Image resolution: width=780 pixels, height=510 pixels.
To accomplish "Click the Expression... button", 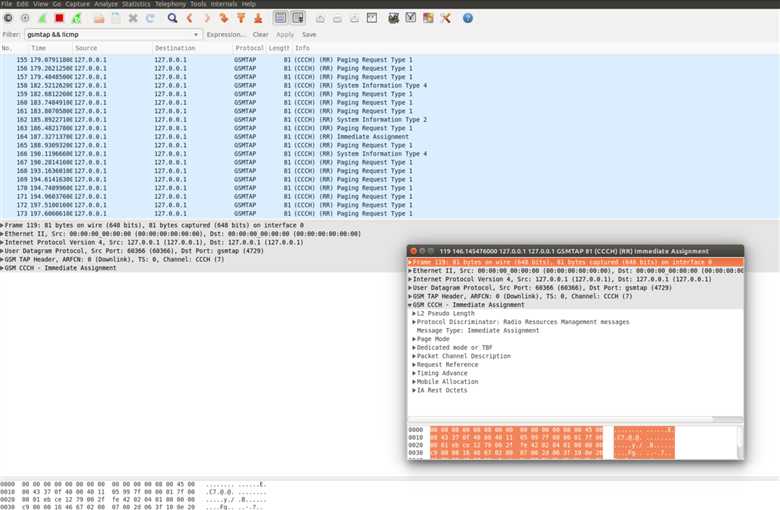I will point(226,34).
